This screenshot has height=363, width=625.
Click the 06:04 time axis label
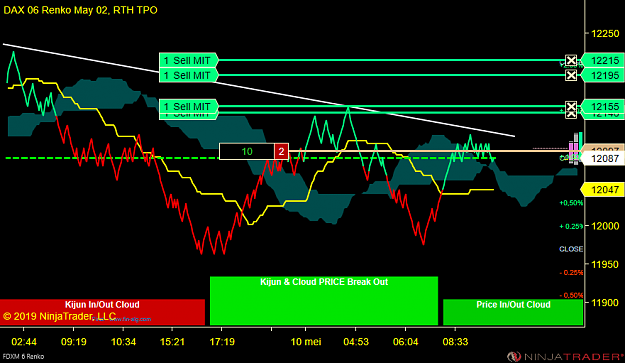pos(405,342)
